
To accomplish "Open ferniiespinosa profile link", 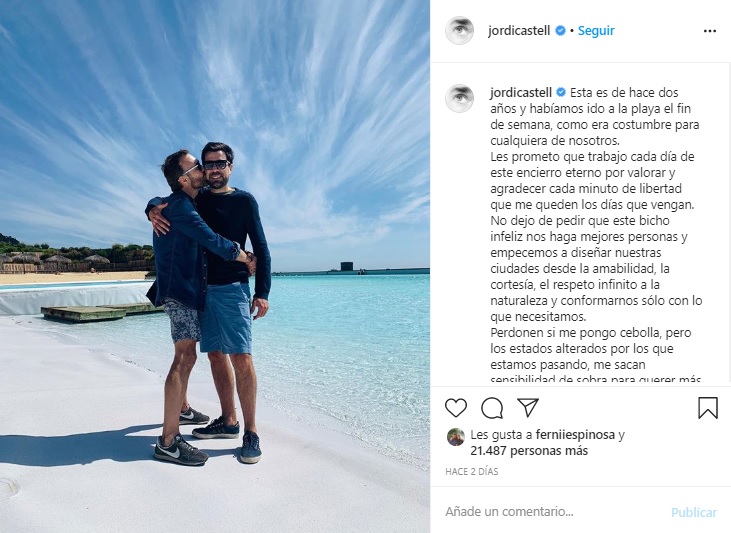I will 575,435.
